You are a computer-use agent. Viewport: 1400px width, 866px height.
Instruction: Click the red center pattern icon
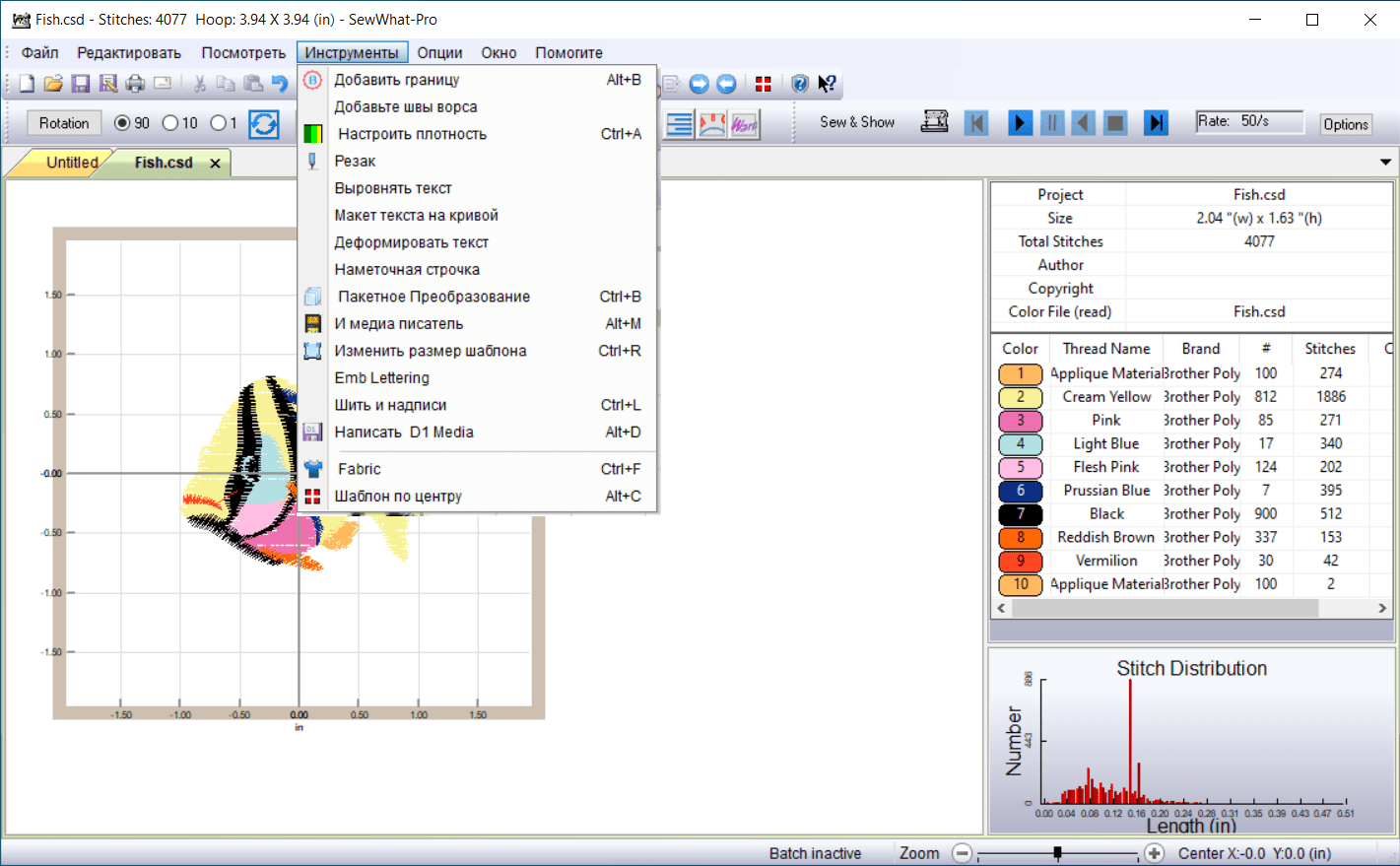tap(763, 84)
